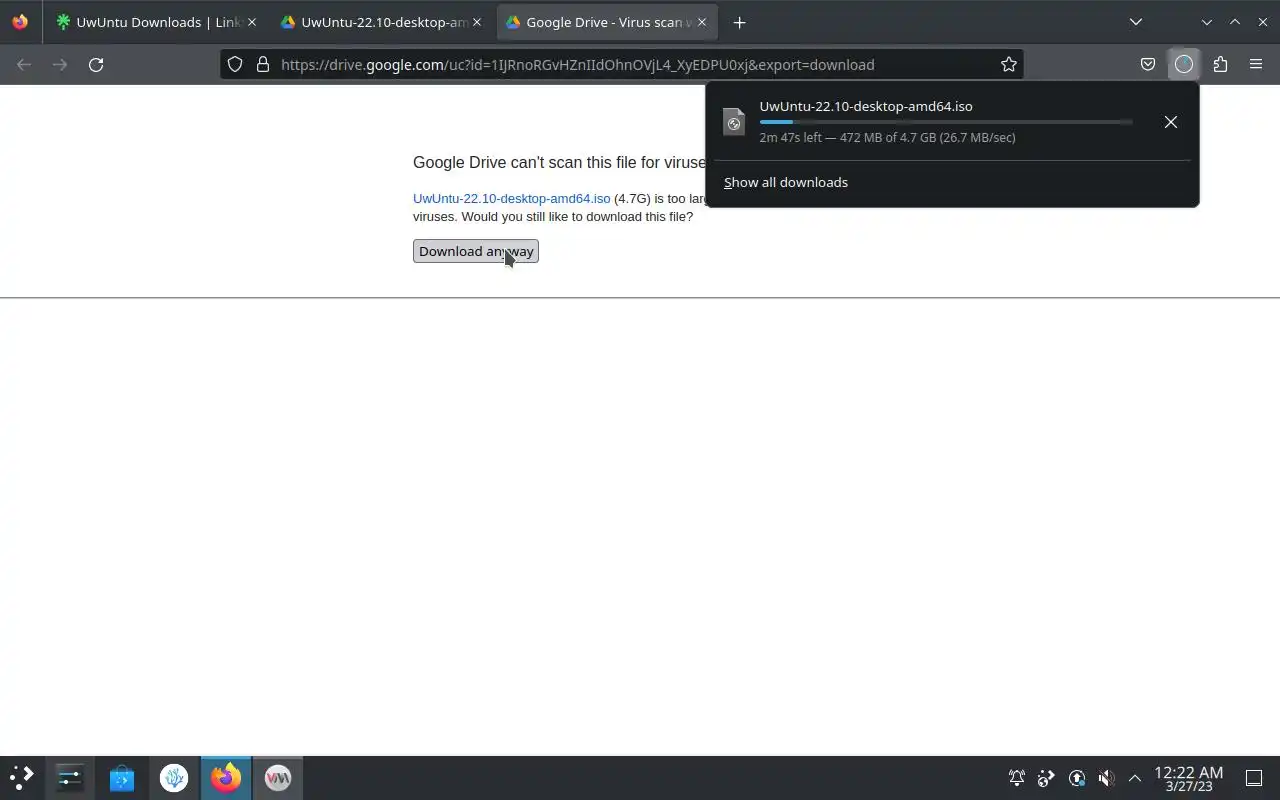Click Show Desktop button in panel

tap(1254, 777)
